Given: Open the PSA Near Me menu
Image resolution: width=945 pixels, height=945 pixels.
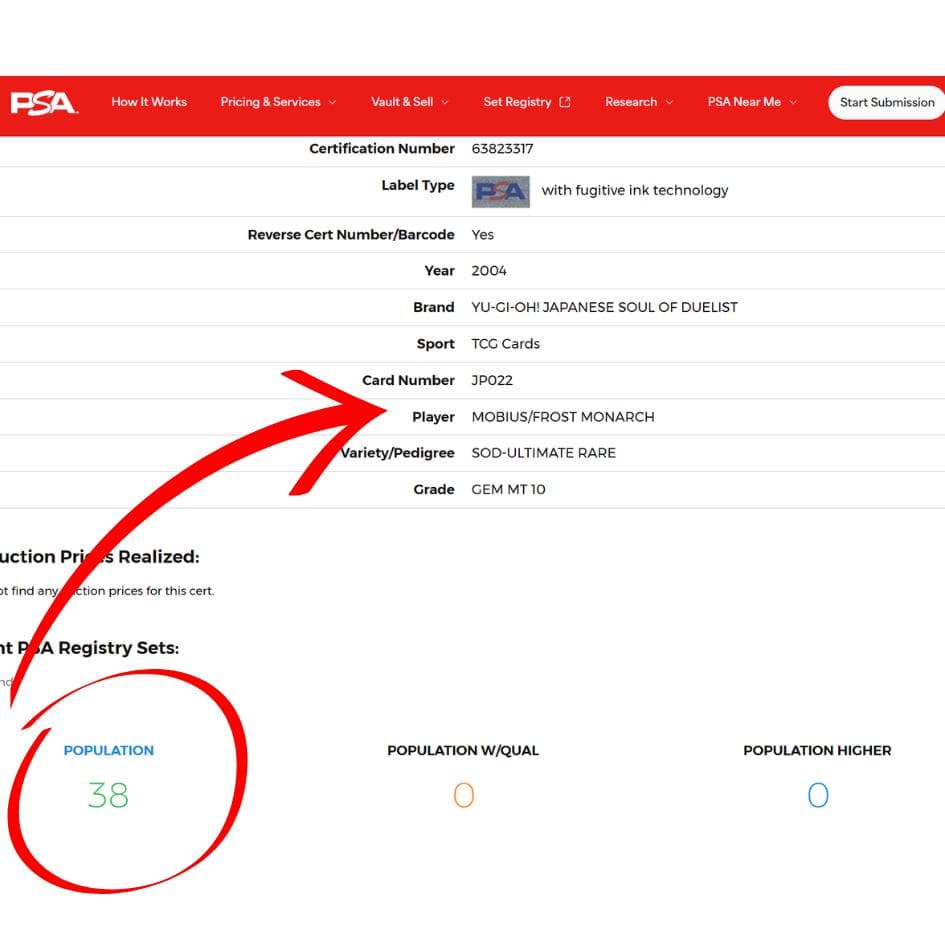Looking at the screenshot, I should click(x=752, y=102).
